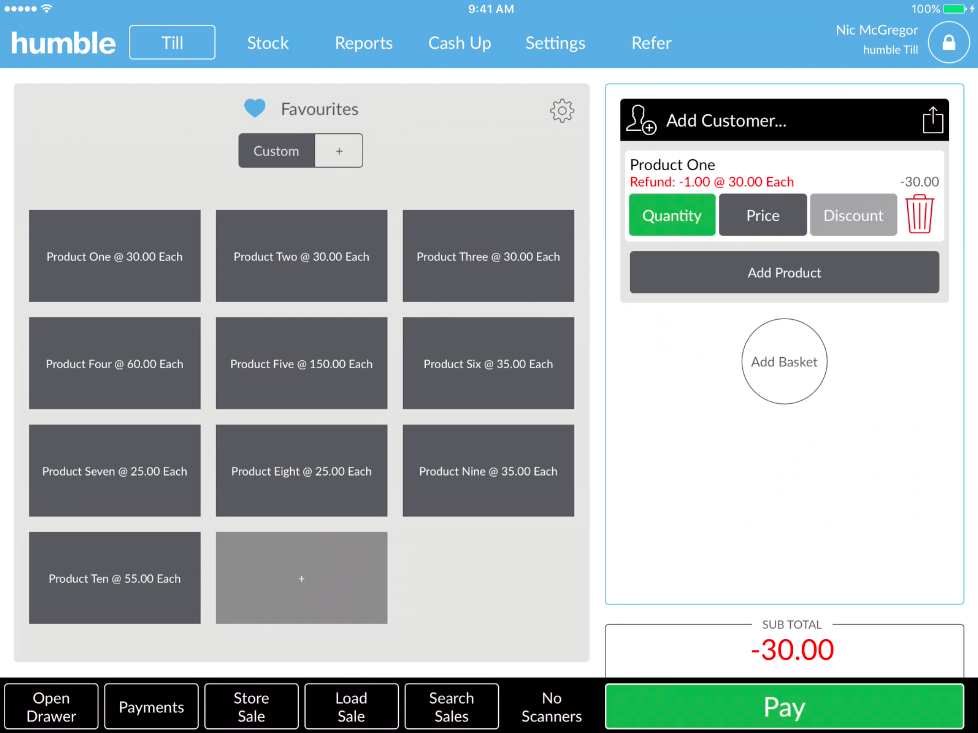Tap the Favourites heading text
Screen dimensions: 978x733
pos(319,109)
